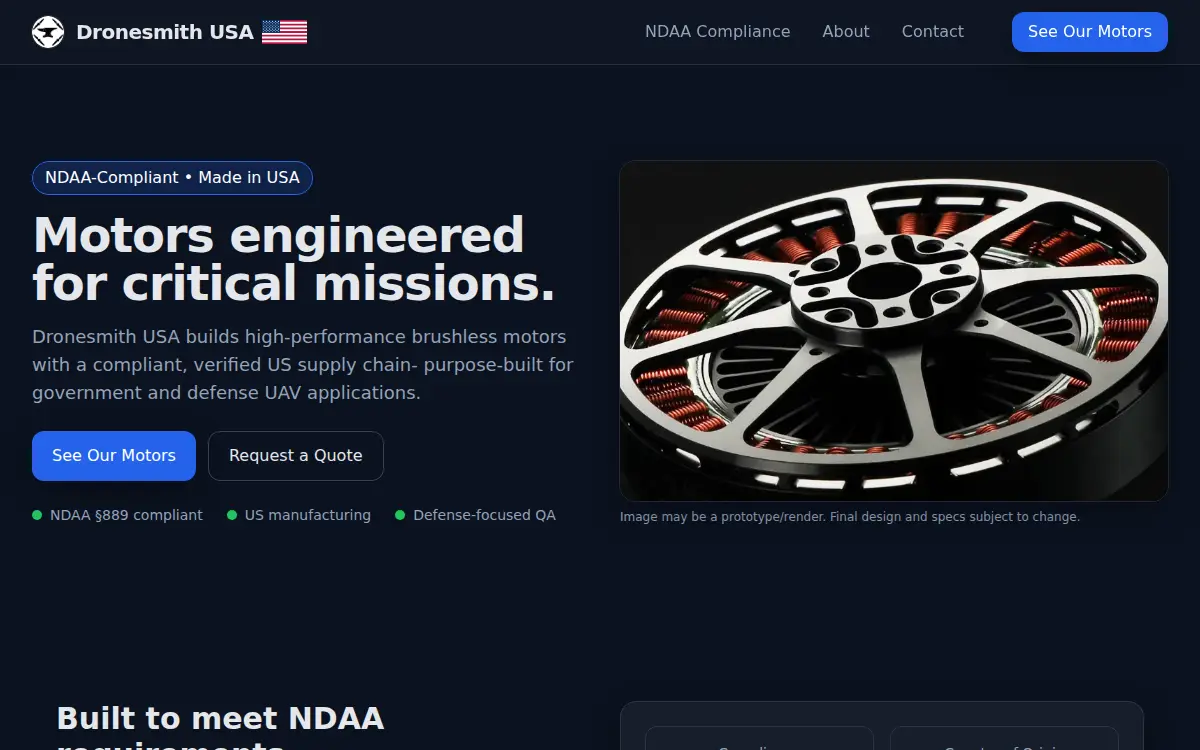Go to the About page link
Image resolution: width=1200 pixels, height=750 pixels.
(x=846, y=32)
